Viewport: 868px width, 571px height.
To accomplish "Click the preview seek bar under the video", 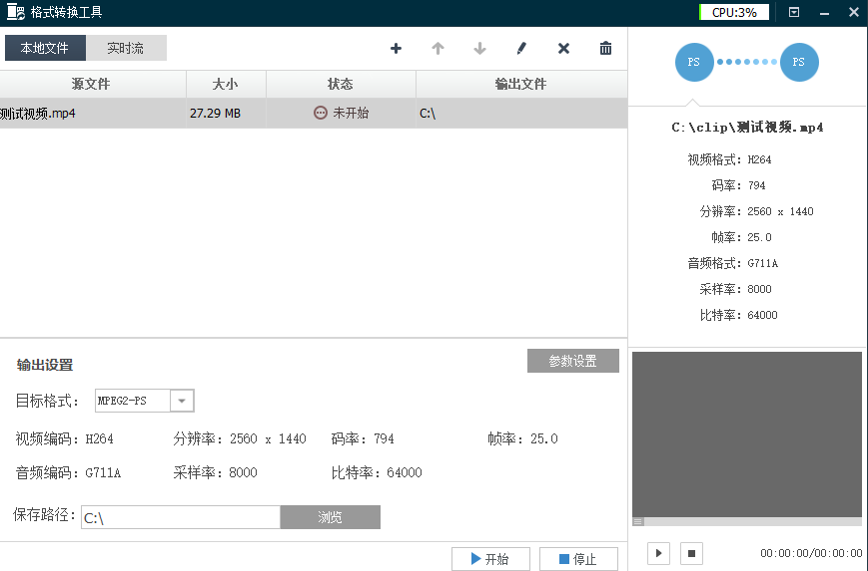I will (x=750, y=521).
